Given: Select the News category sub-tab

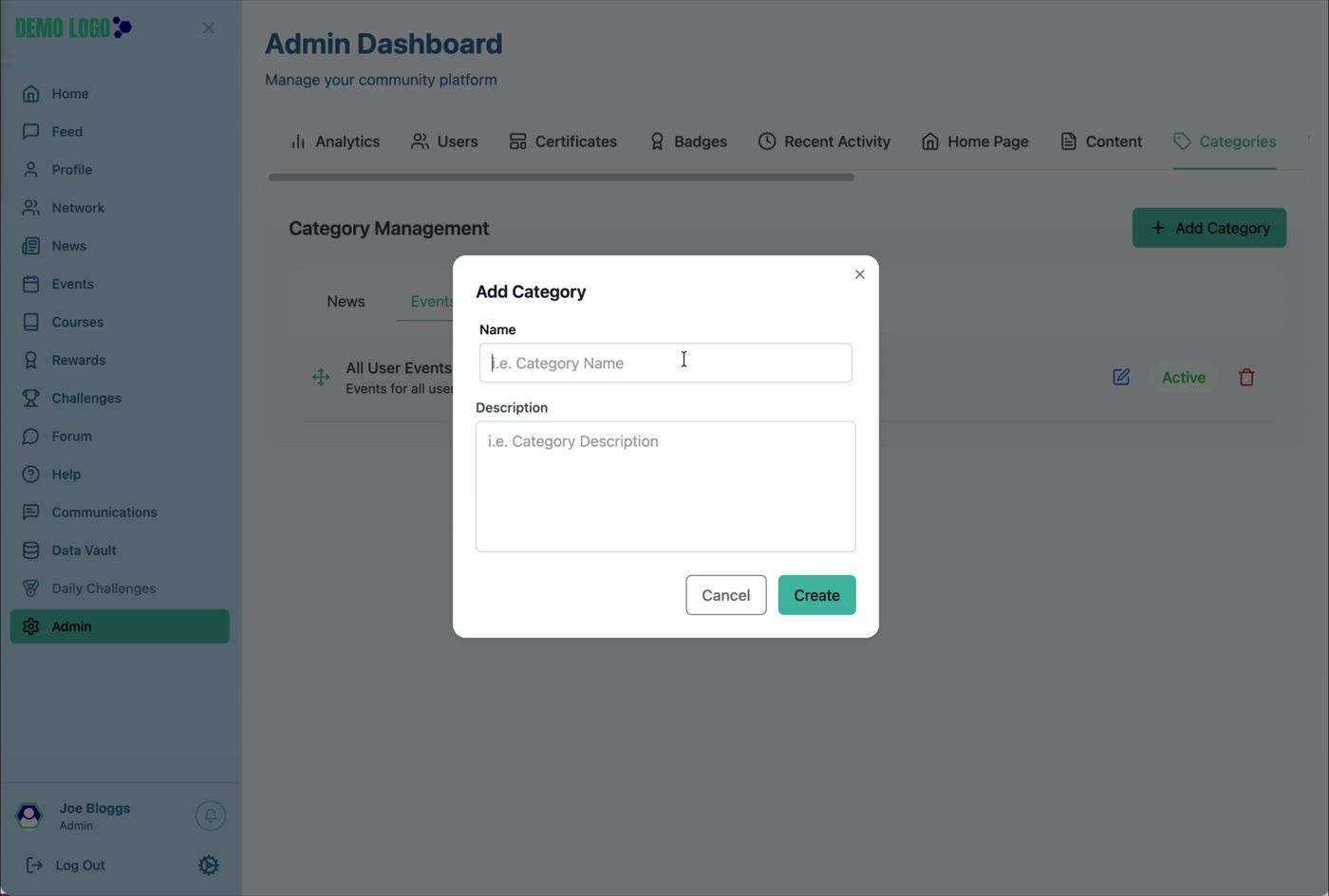Looking at the screenshot, I should pos(346,302).
